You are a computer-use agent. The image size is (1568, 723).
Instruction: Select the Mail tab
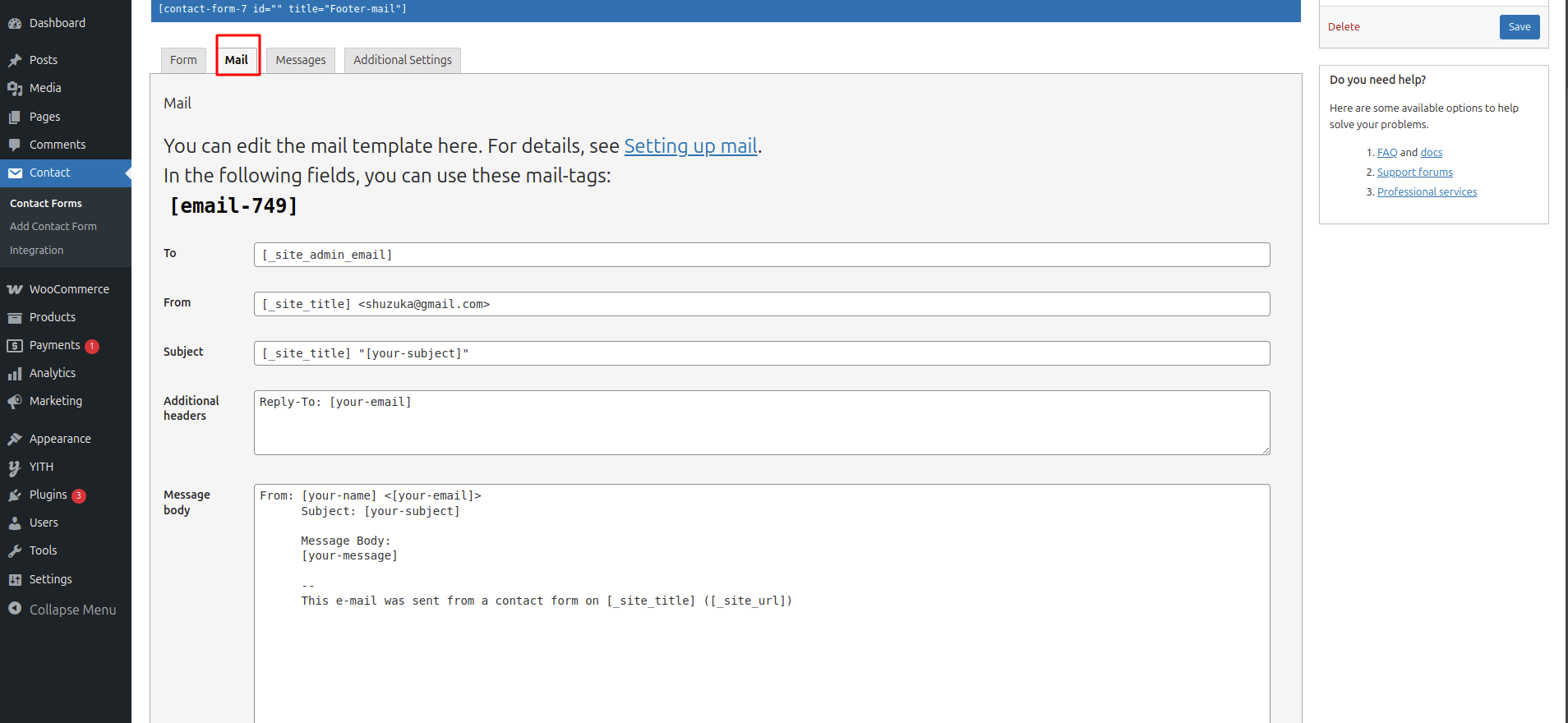(237, 60)
